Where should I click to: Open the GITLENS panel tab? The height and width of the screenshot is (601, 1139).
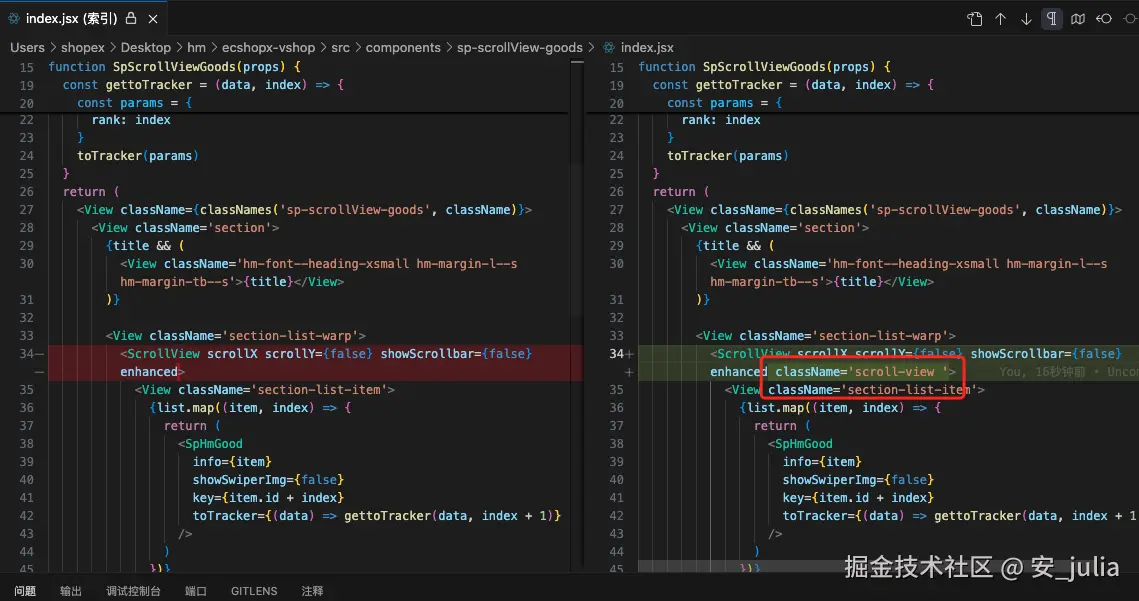[x=254, y=591]
